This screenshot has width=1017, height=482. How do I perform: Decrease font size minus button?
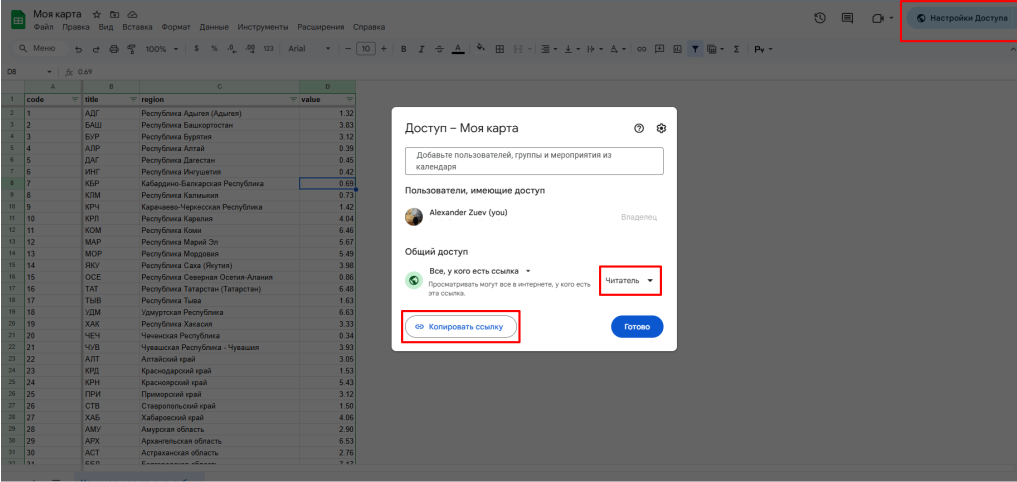(348, 49)
